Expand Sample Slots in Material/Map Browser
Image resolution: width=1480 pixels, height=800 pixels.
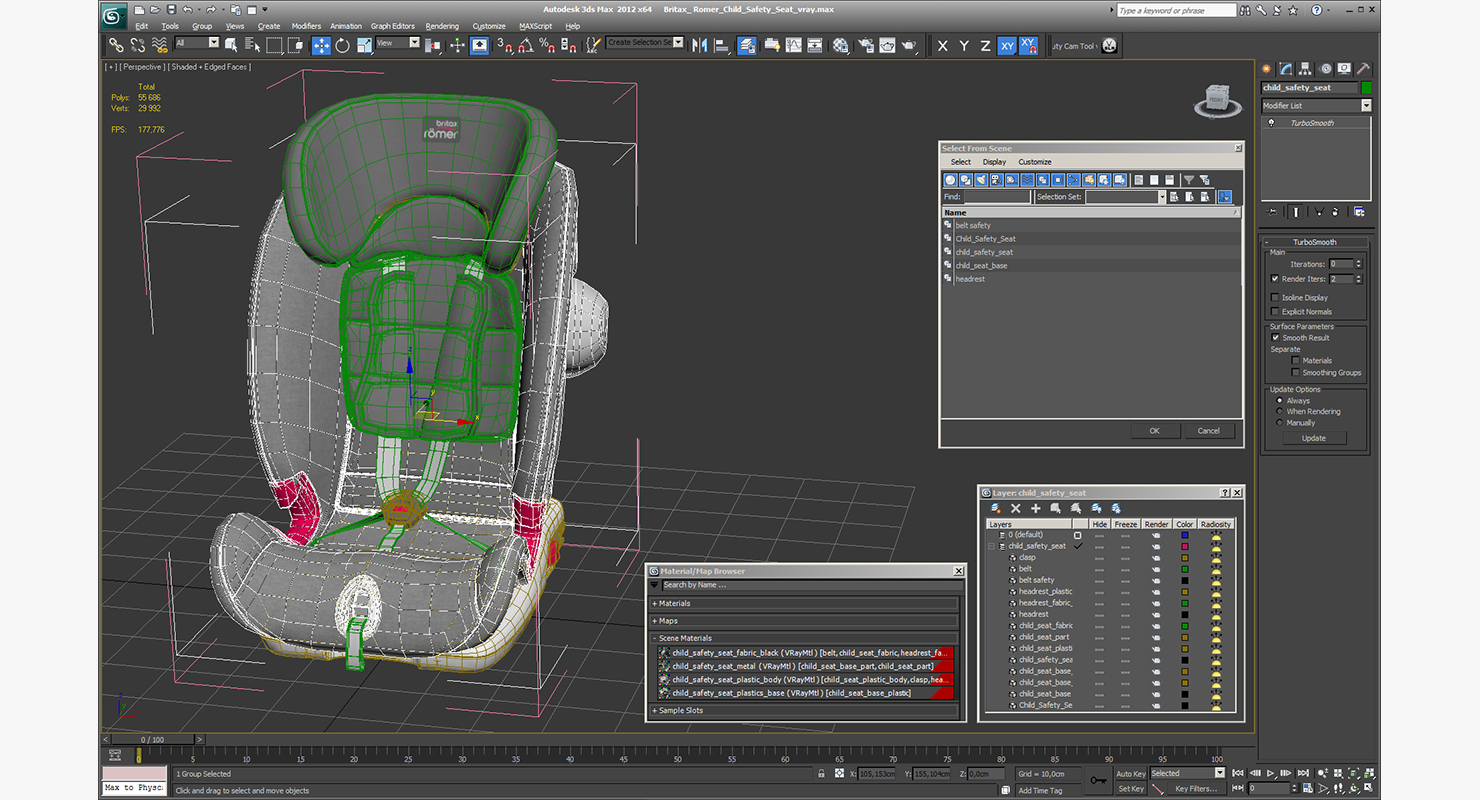click(x=805, y=711)
